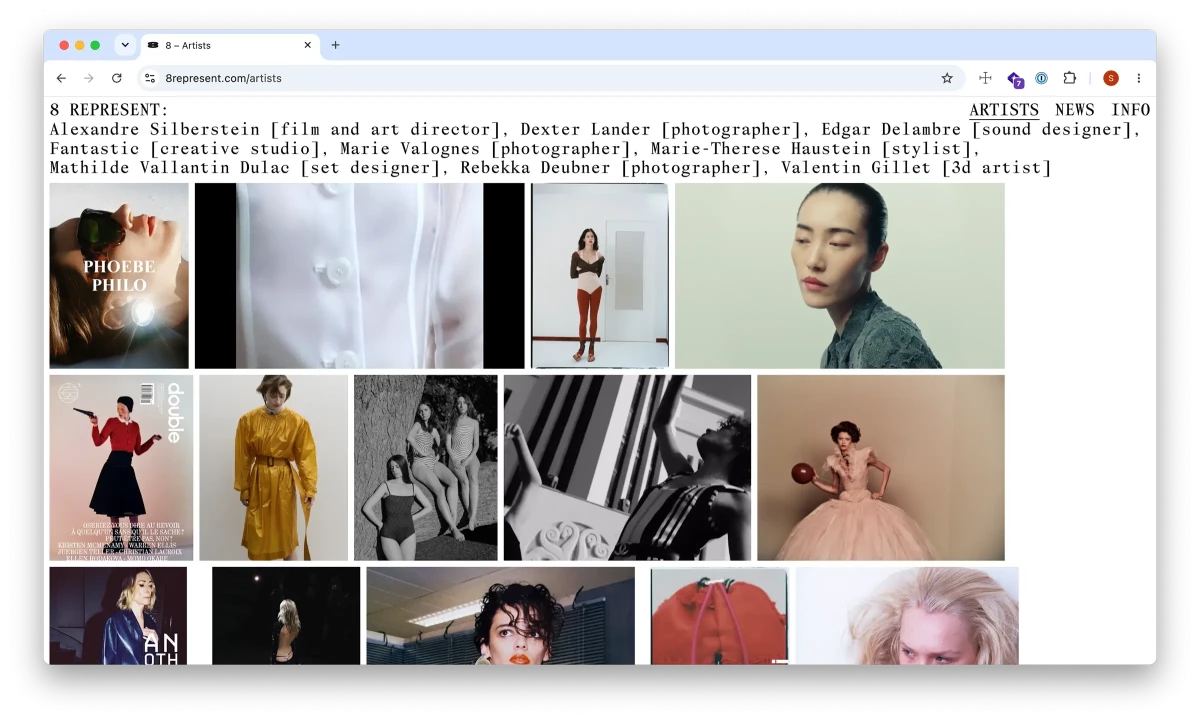Reload the page with refresh icon
The height and width of the screenshot is (722, 1200).
[117, 78]
